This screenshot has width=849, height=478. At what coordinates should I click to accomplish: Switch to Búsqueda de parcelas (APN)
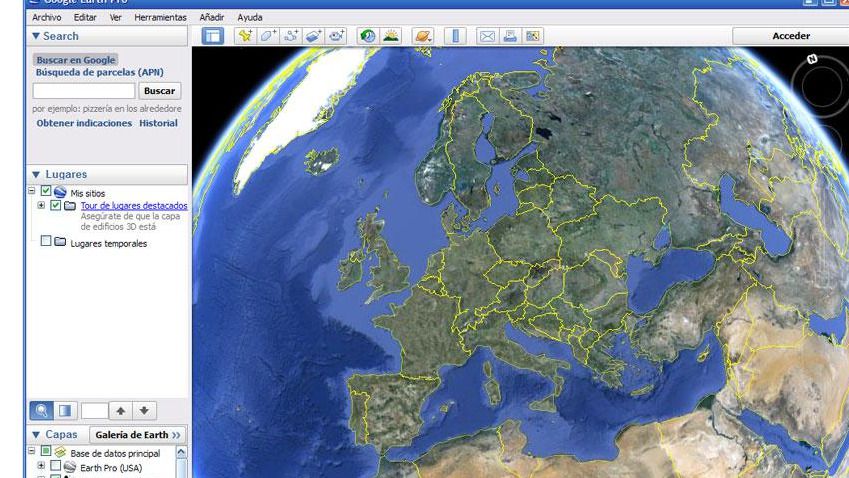point(100,72)
